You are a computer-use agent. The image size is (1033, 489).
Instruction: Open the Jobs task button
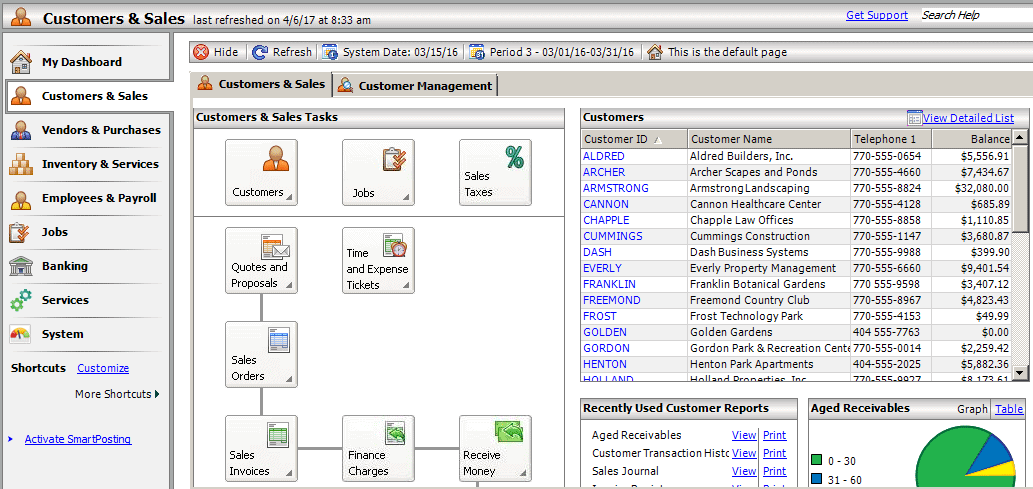coord(378,172)
